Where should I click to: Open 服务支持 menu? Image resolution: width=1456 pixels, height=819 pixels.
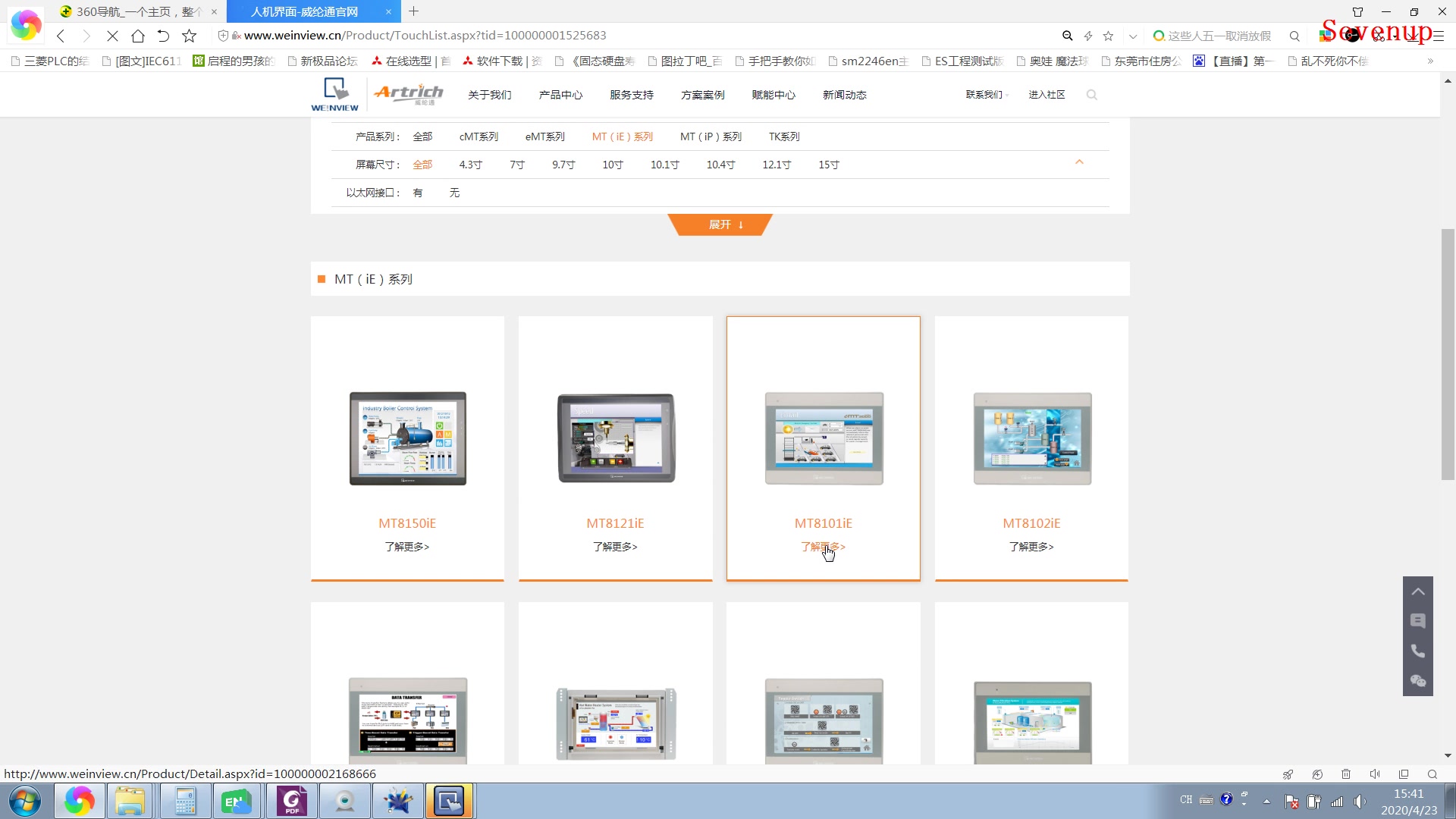632,95
